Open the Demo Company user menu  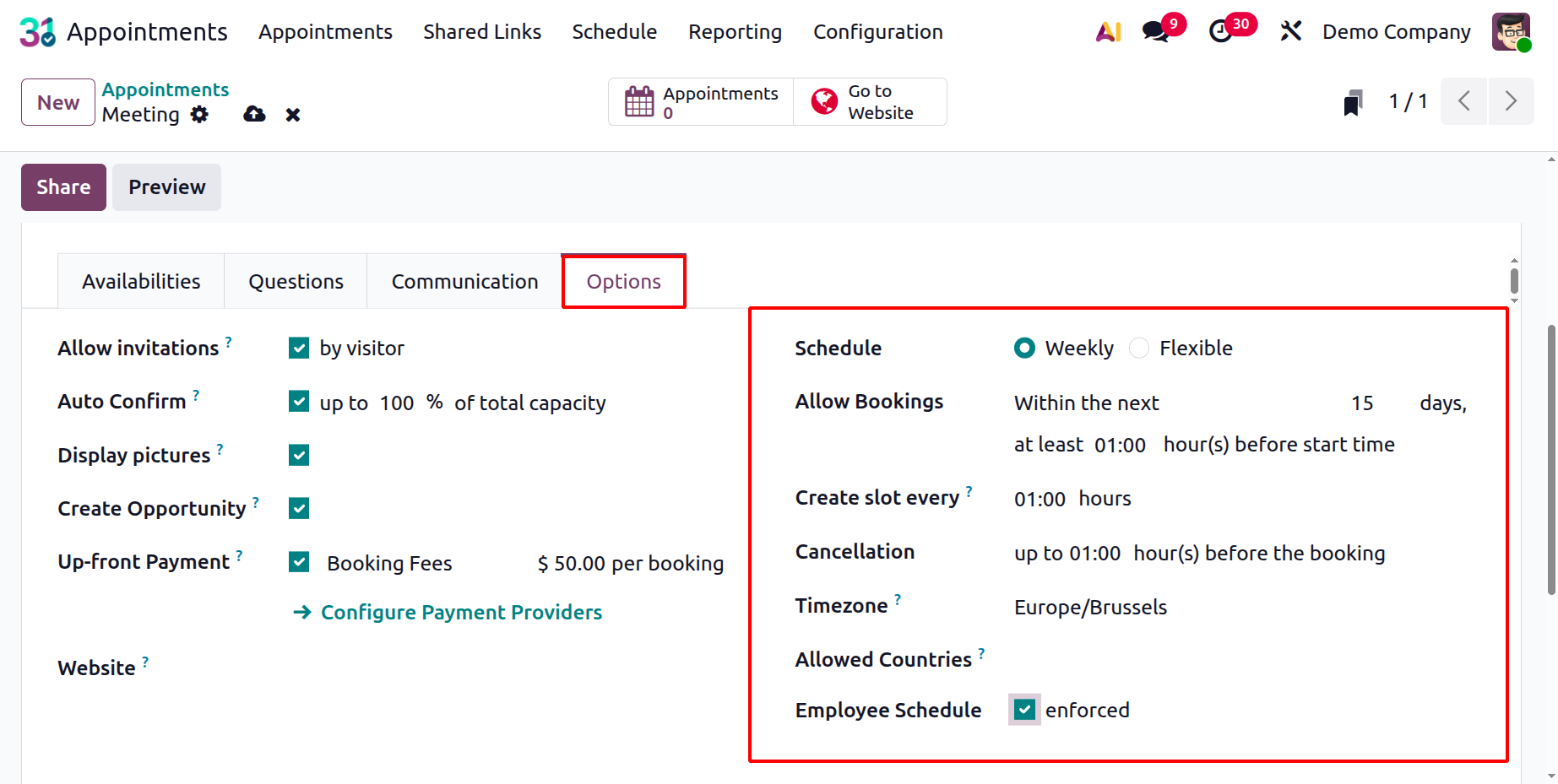pos(1395,31)
